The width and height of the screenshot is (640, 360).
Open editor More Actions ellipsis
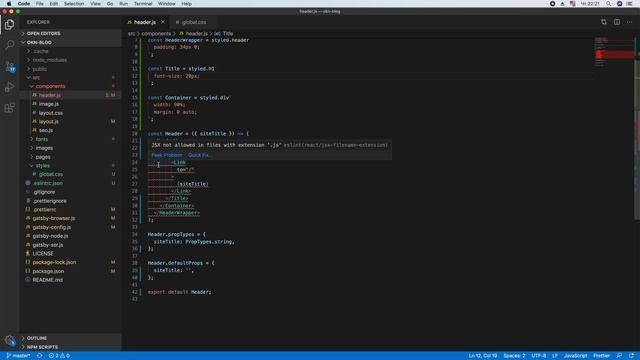coord(630,22)
